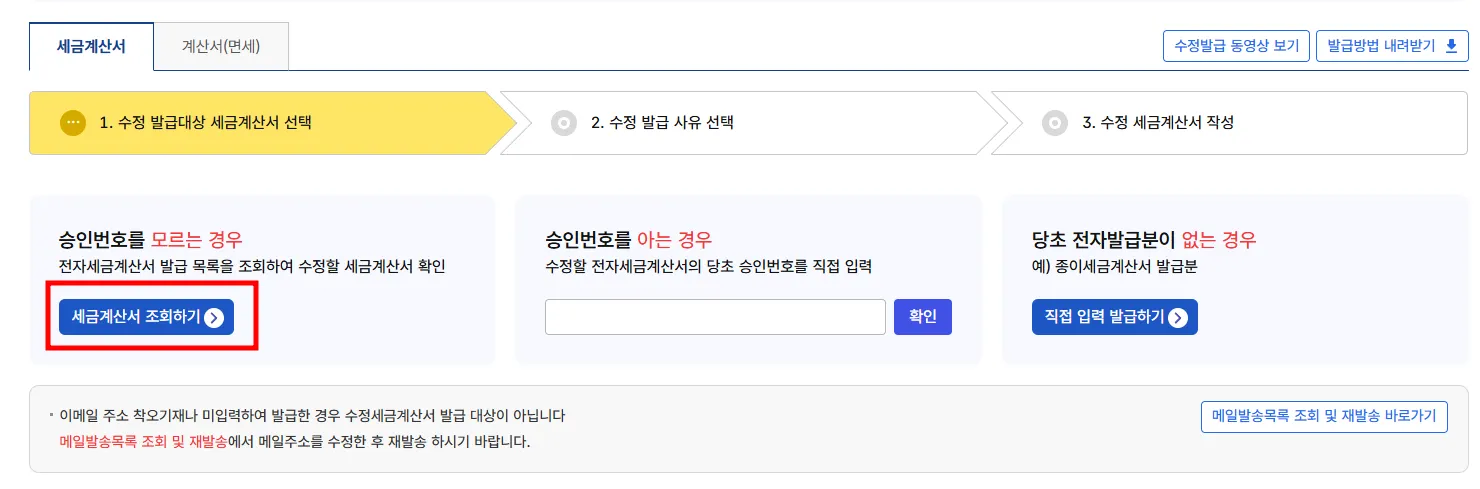Open the 계산서(면세) tab
The image size is (1480, 489).
(221, 46)
